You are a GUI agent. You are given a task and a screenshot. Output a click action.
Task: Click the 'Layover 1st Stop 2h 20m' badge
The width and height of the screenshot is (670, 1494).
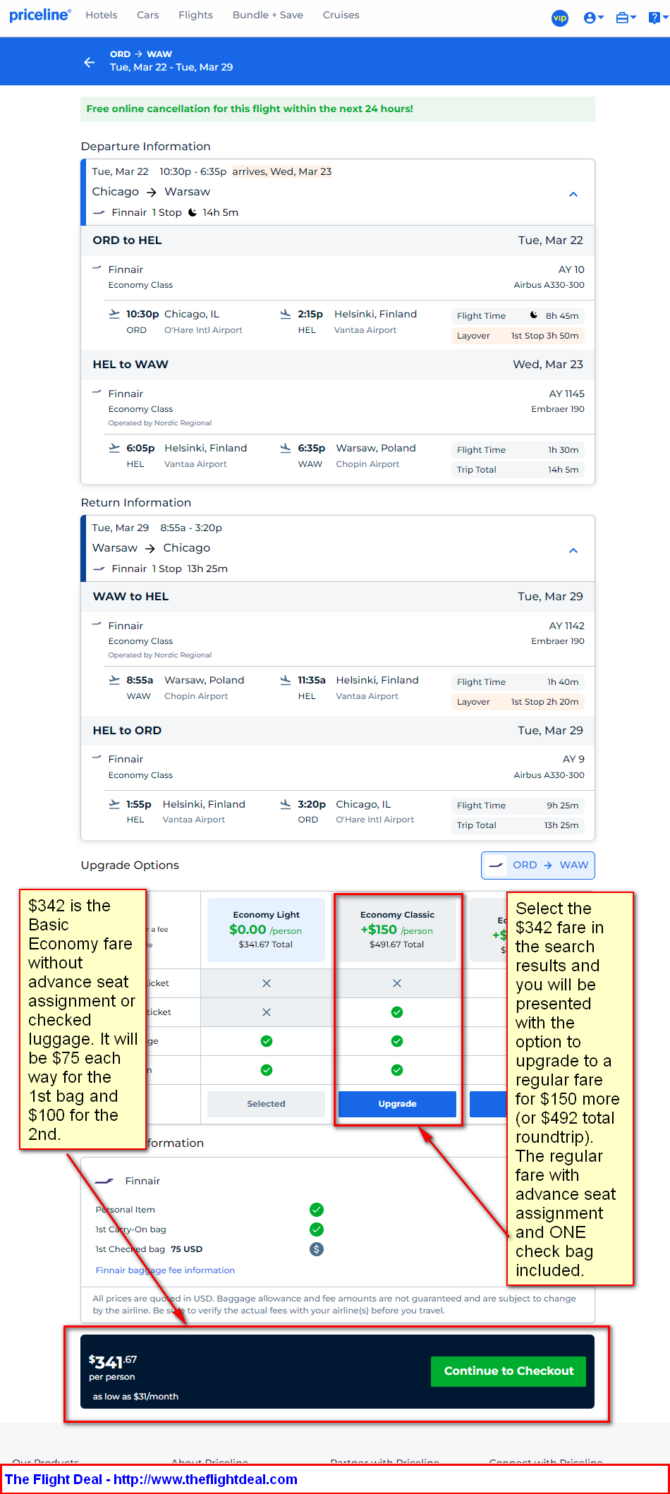[518, 702]
